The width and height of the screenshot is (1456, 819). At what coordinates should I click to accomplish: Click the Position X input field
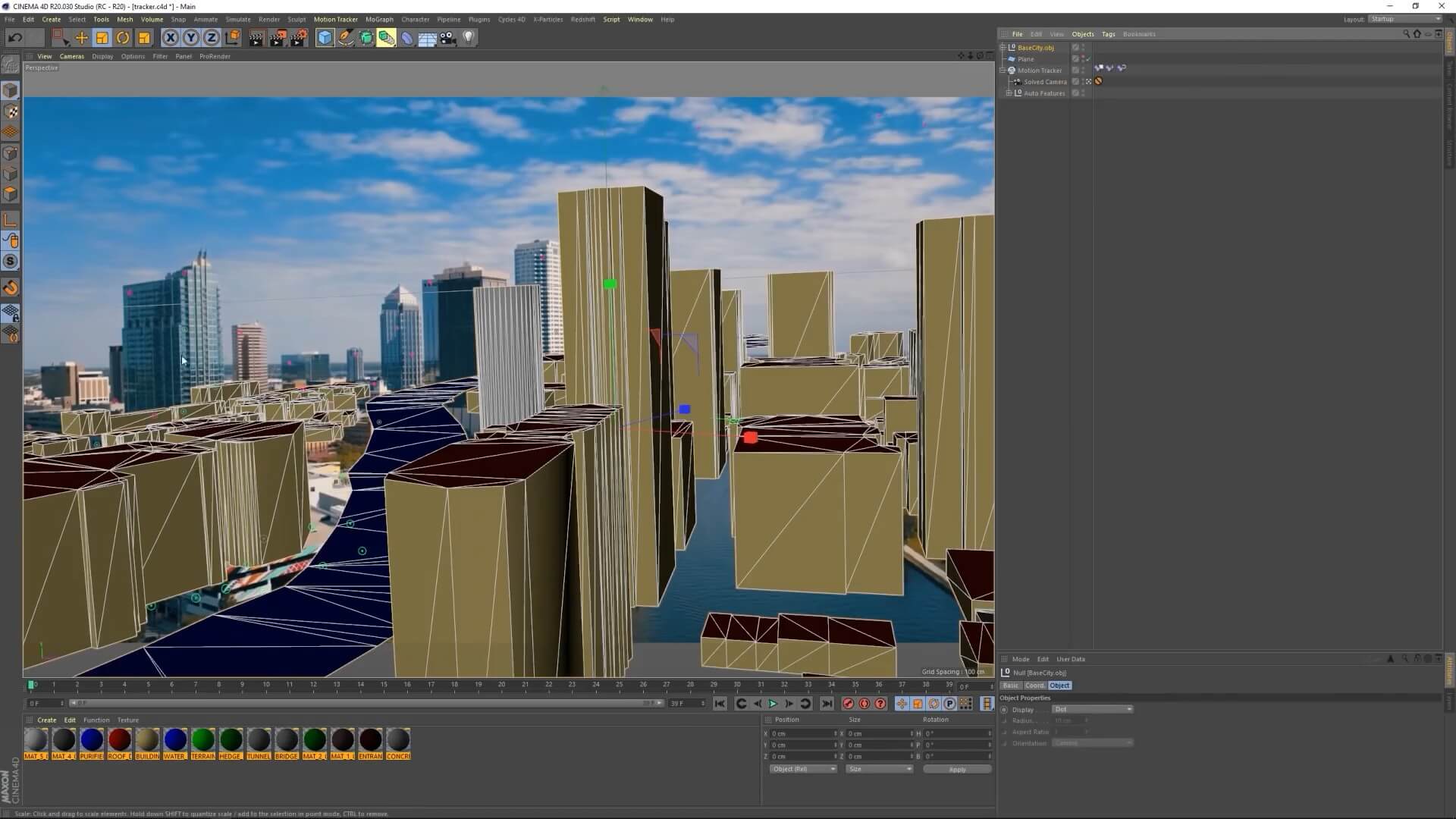tap(802, 734)
